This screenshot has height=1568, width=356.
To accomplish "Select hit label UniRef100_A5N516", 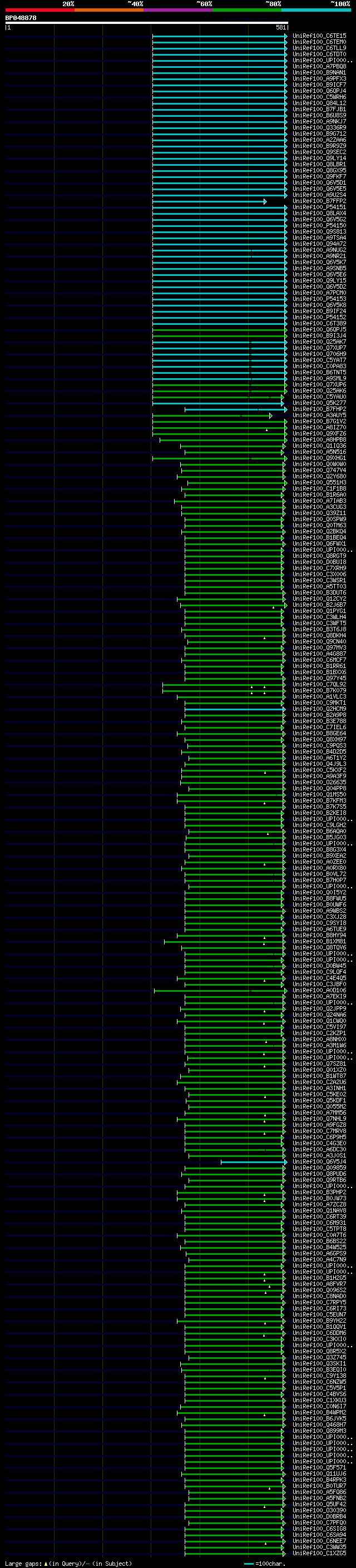I will (x=319, y=452).
